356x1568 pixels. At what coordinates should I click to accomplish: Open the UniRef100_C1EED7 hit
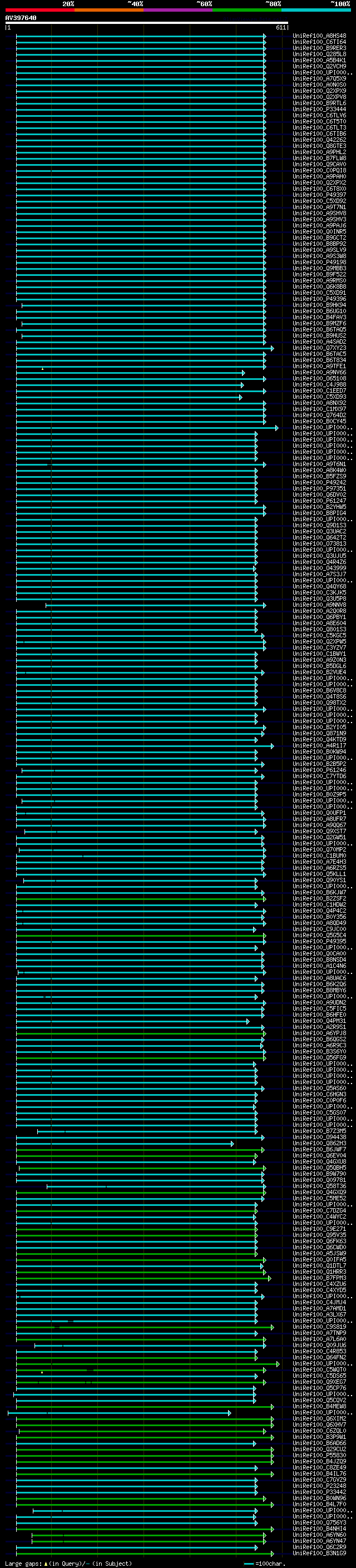pyautogui.click(x=319, y=391)
